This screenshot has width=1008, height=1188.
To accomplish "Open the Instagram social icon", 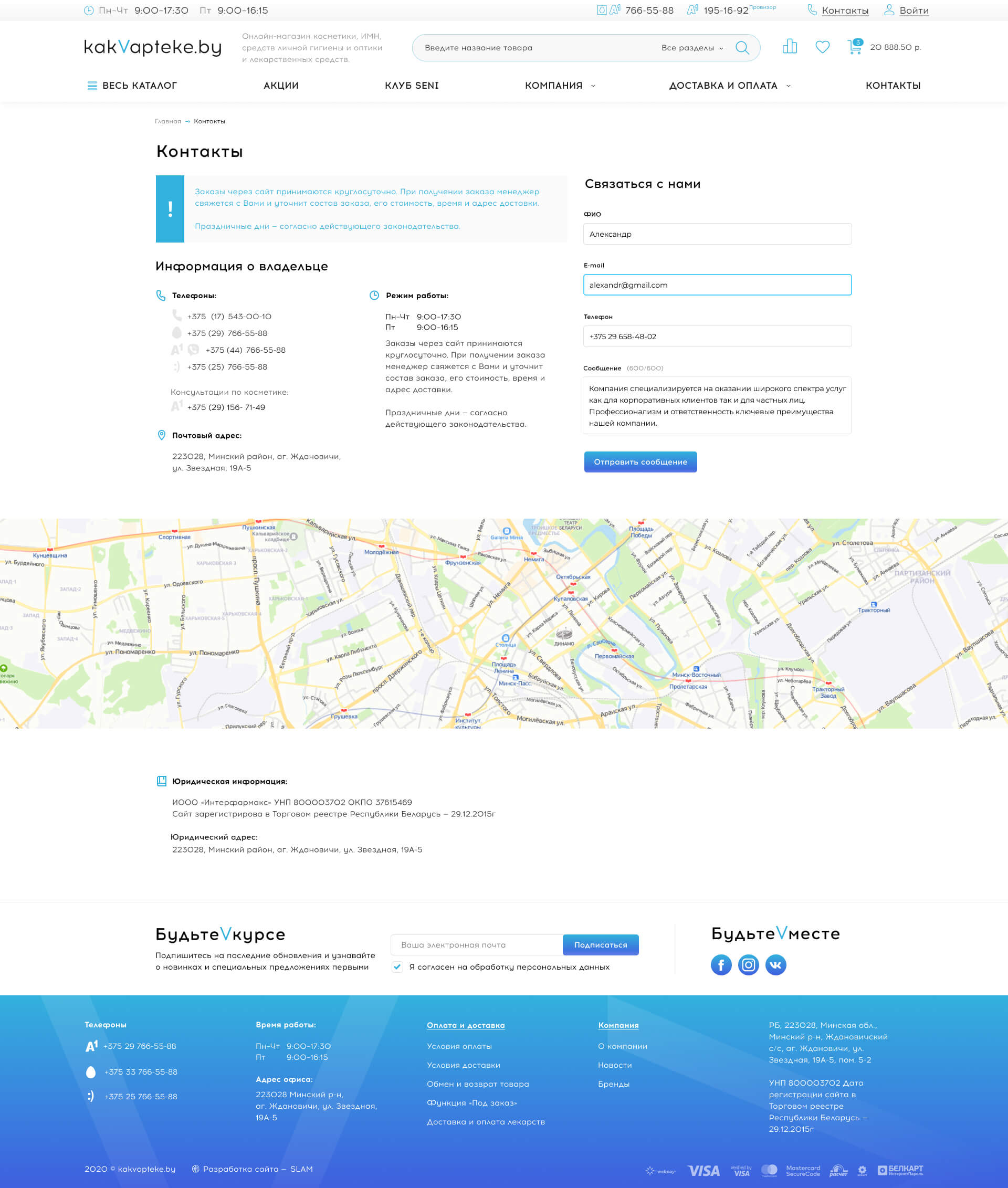I will 748,964.
